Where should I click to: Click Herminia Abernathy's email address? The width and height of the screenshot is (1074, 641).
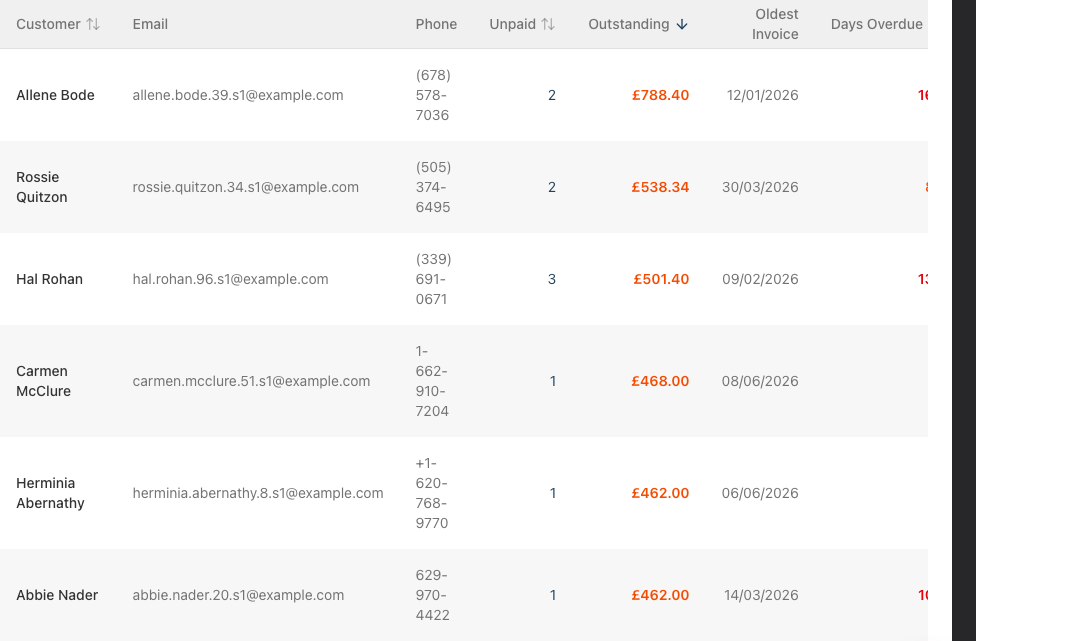258,493
